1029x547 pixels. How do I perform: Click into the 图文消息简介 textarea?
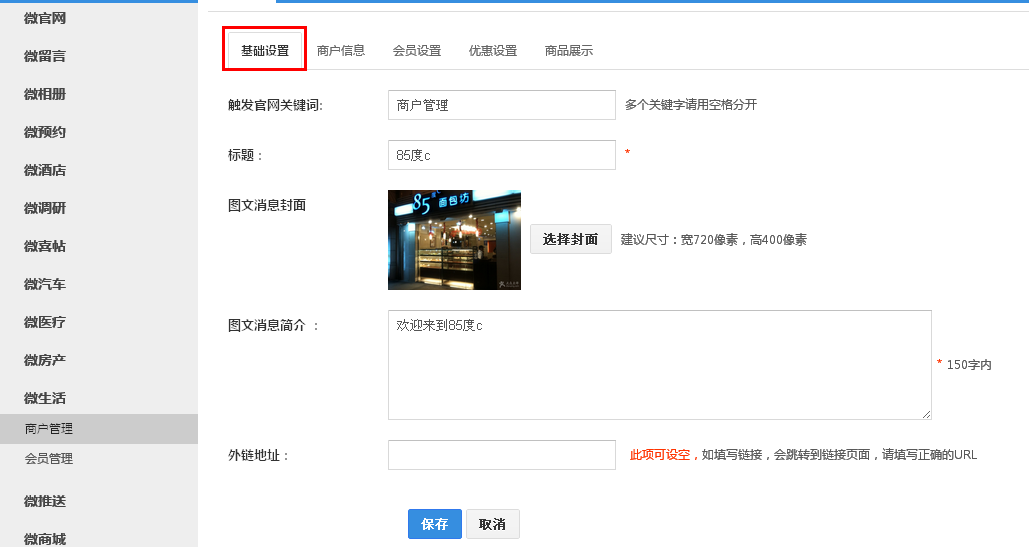click(660, 365)
